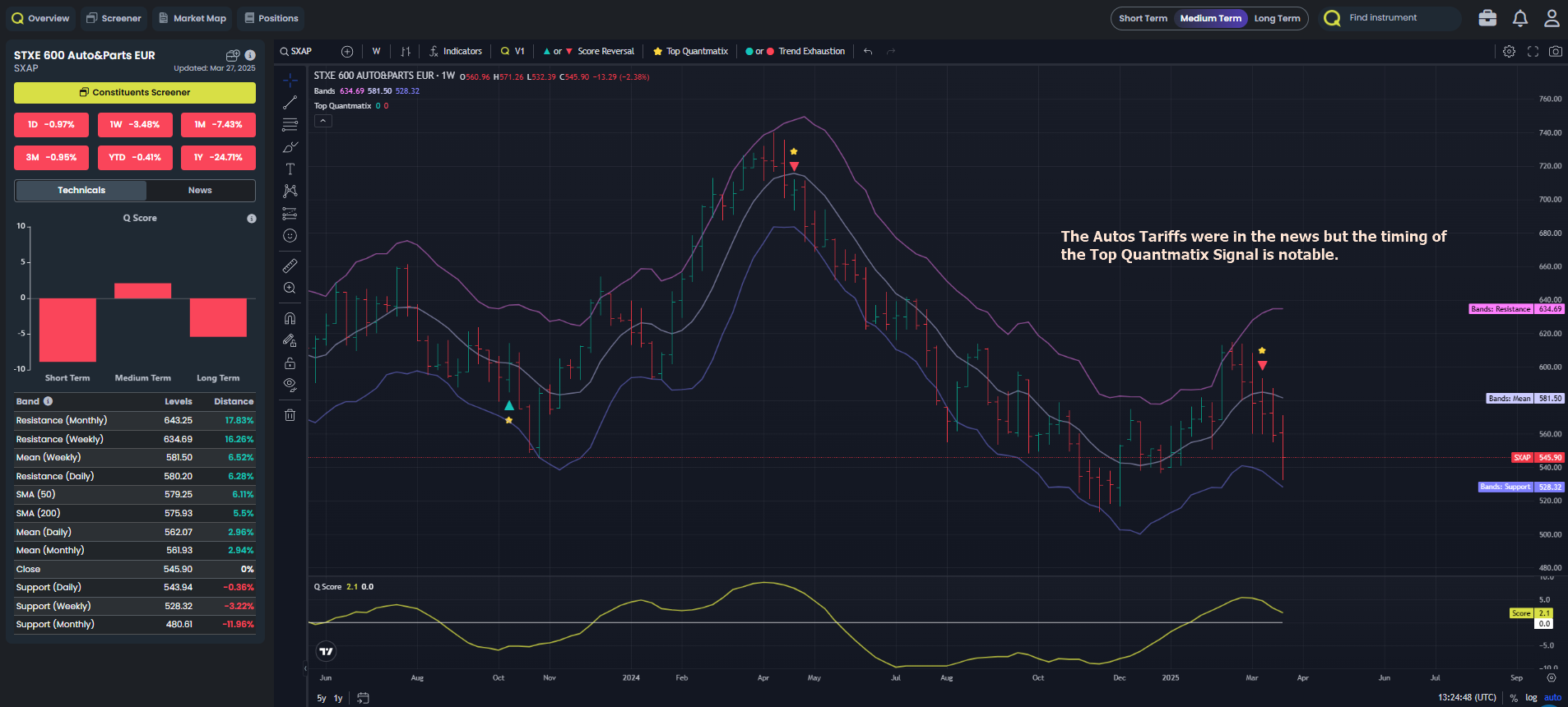1568x707 pixels.
Task: Toggle hide all drawings eye icon
Action: (290, 385)
